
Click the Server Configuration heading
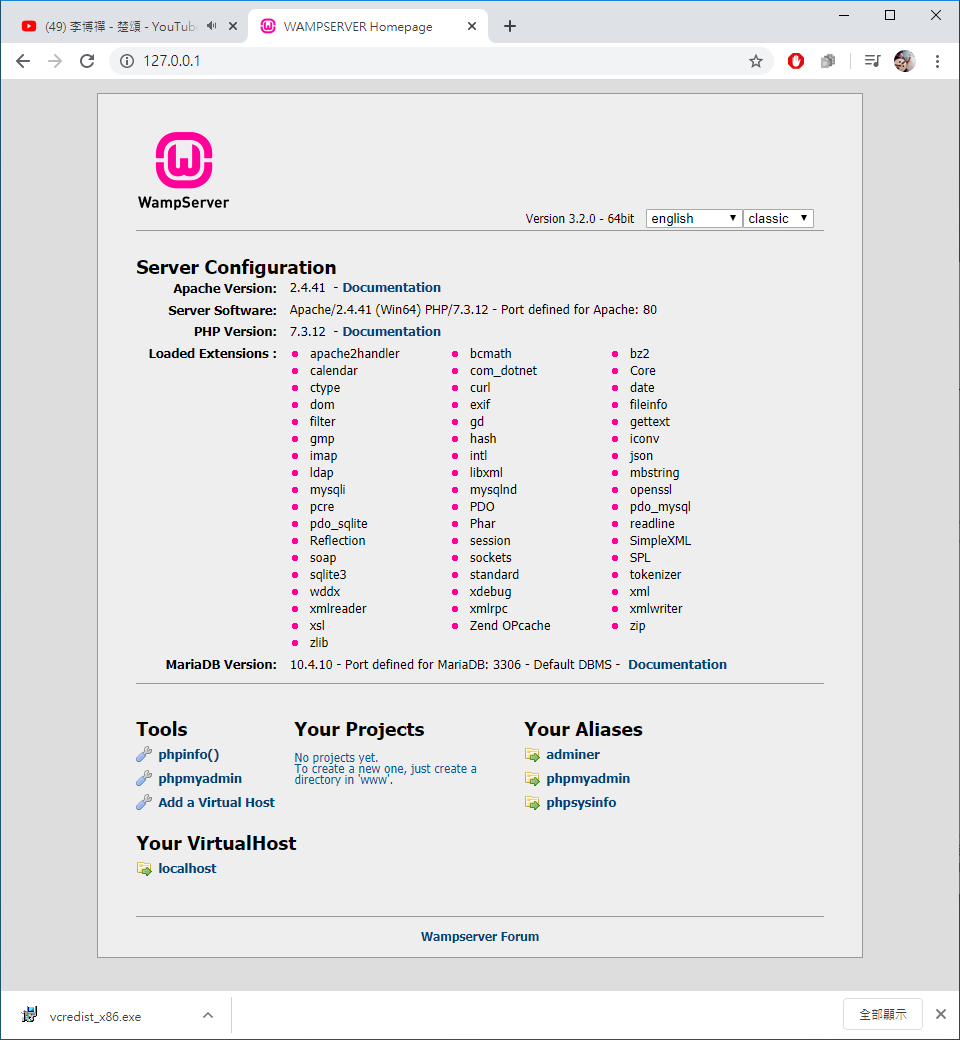[236, 267]
